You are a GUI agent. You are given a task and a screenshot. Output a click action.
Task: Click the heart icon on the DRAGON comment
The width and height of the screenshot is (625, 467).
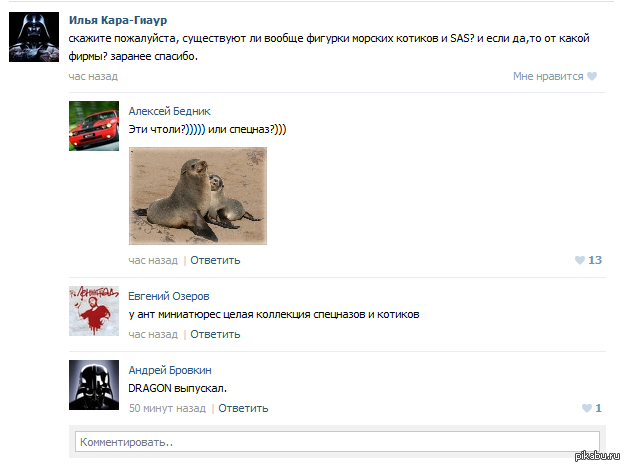click(x=587, y=408)
